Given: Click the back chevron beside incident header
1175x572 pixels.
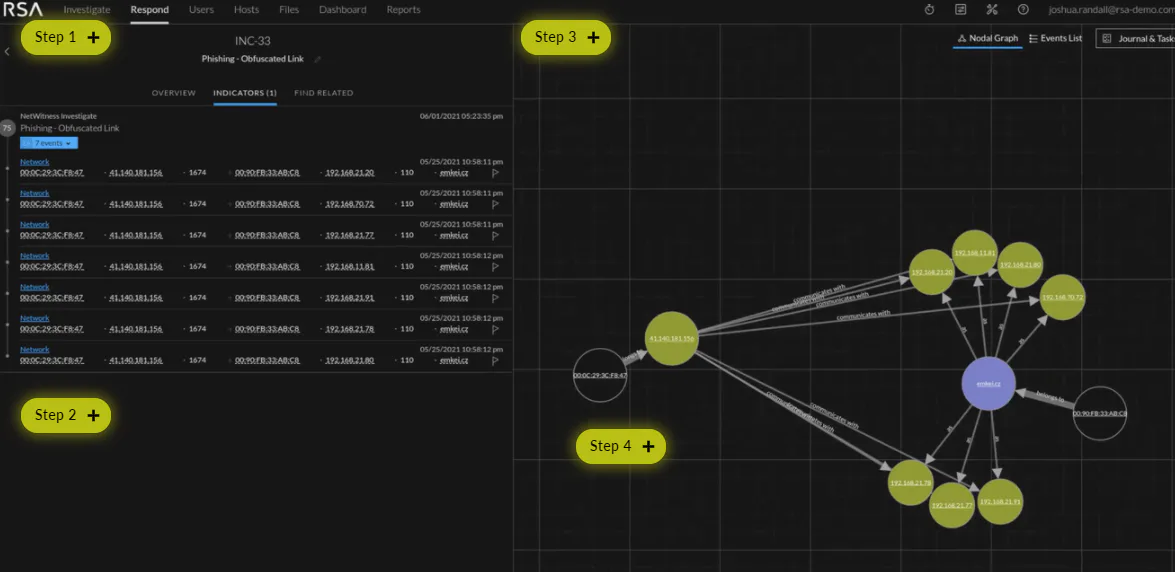Looking at the screenshot, I should click(x=7, y=51).
